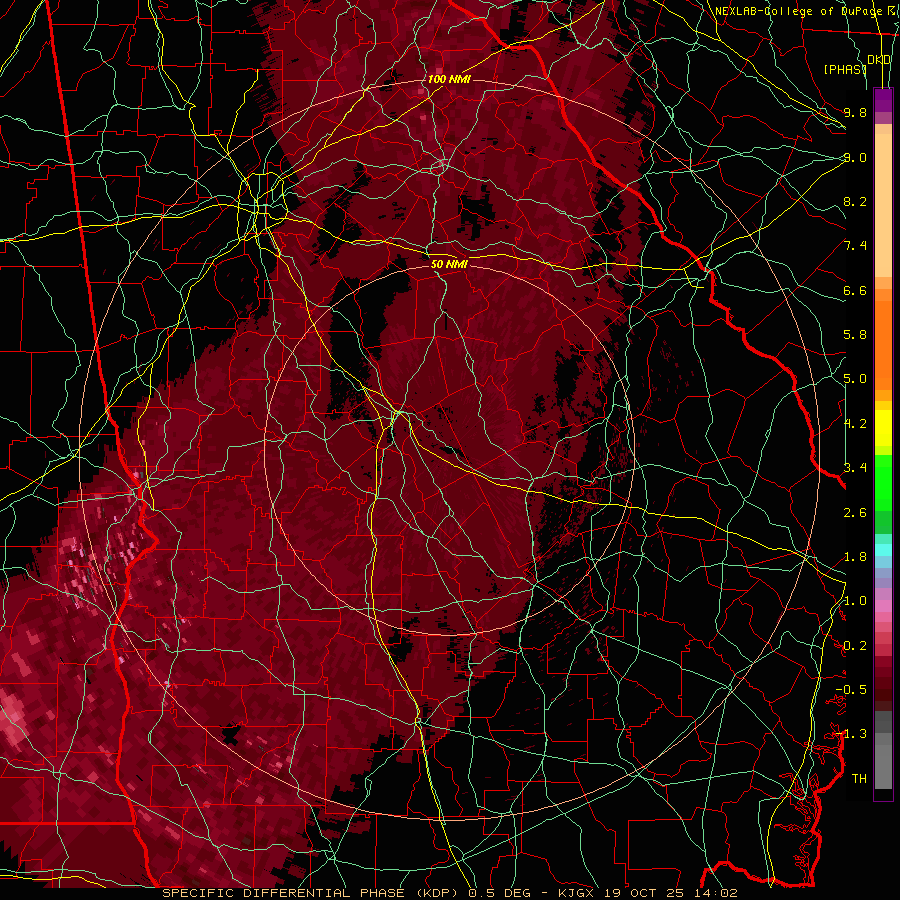Click the 7.4 value on the color scale
This screenshot has height=900, width=900.
[855, 246]
